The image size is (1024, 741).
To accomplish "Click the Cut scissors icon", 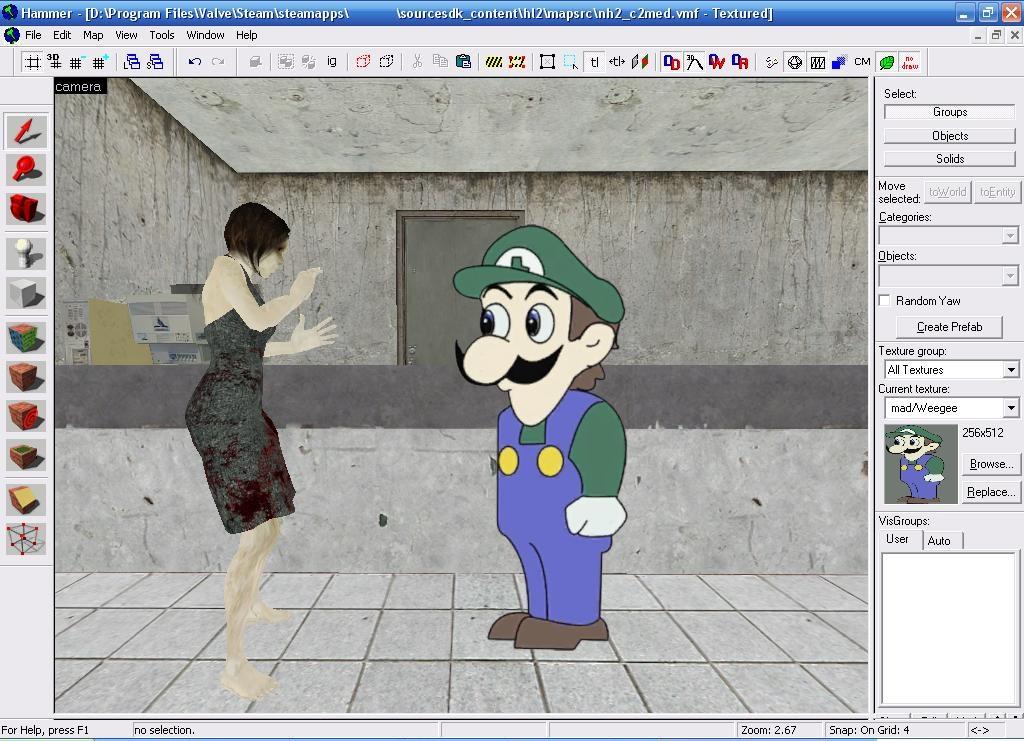I will (417, 62).
